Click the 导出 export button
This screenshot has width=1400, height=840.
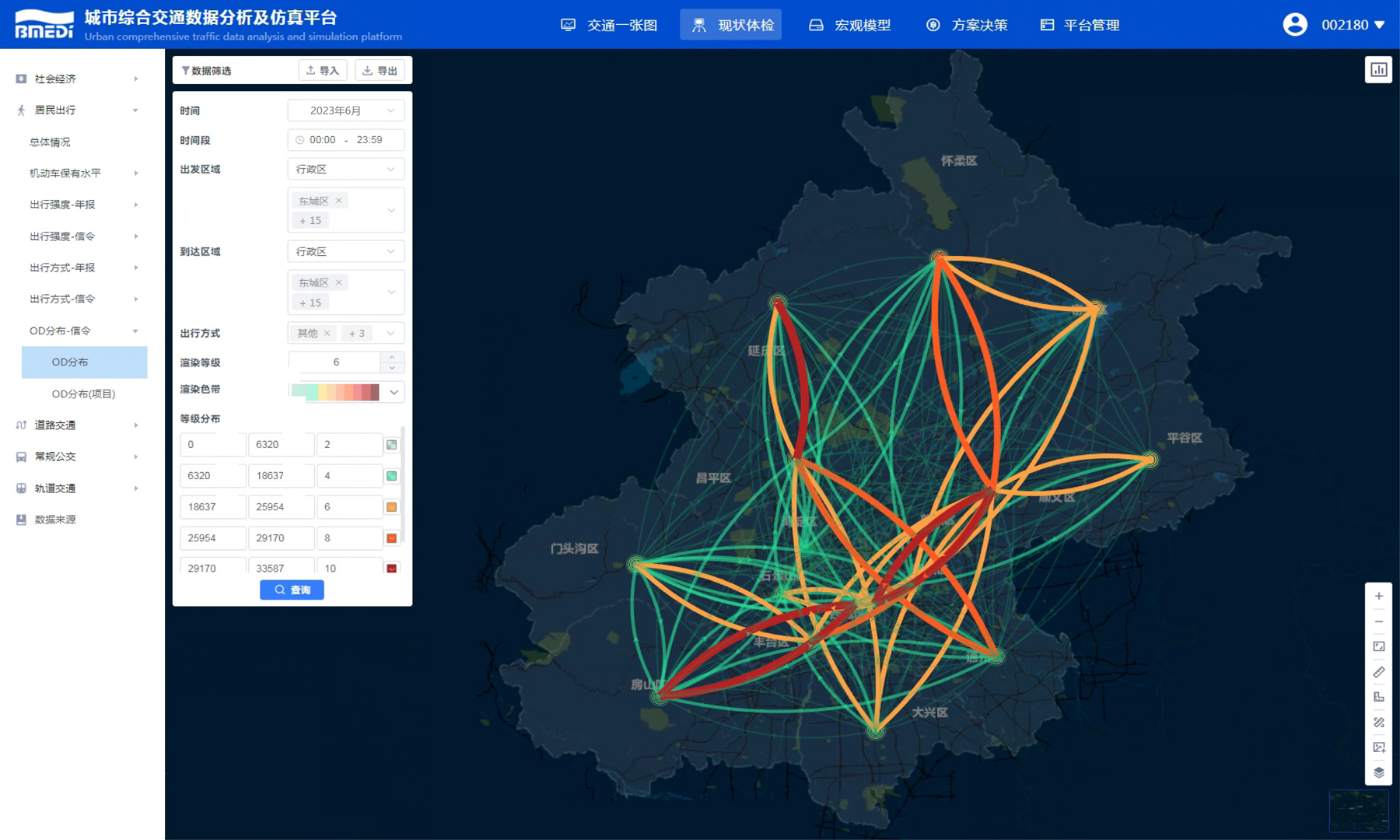pyautogui.click(x=380, y=71)
